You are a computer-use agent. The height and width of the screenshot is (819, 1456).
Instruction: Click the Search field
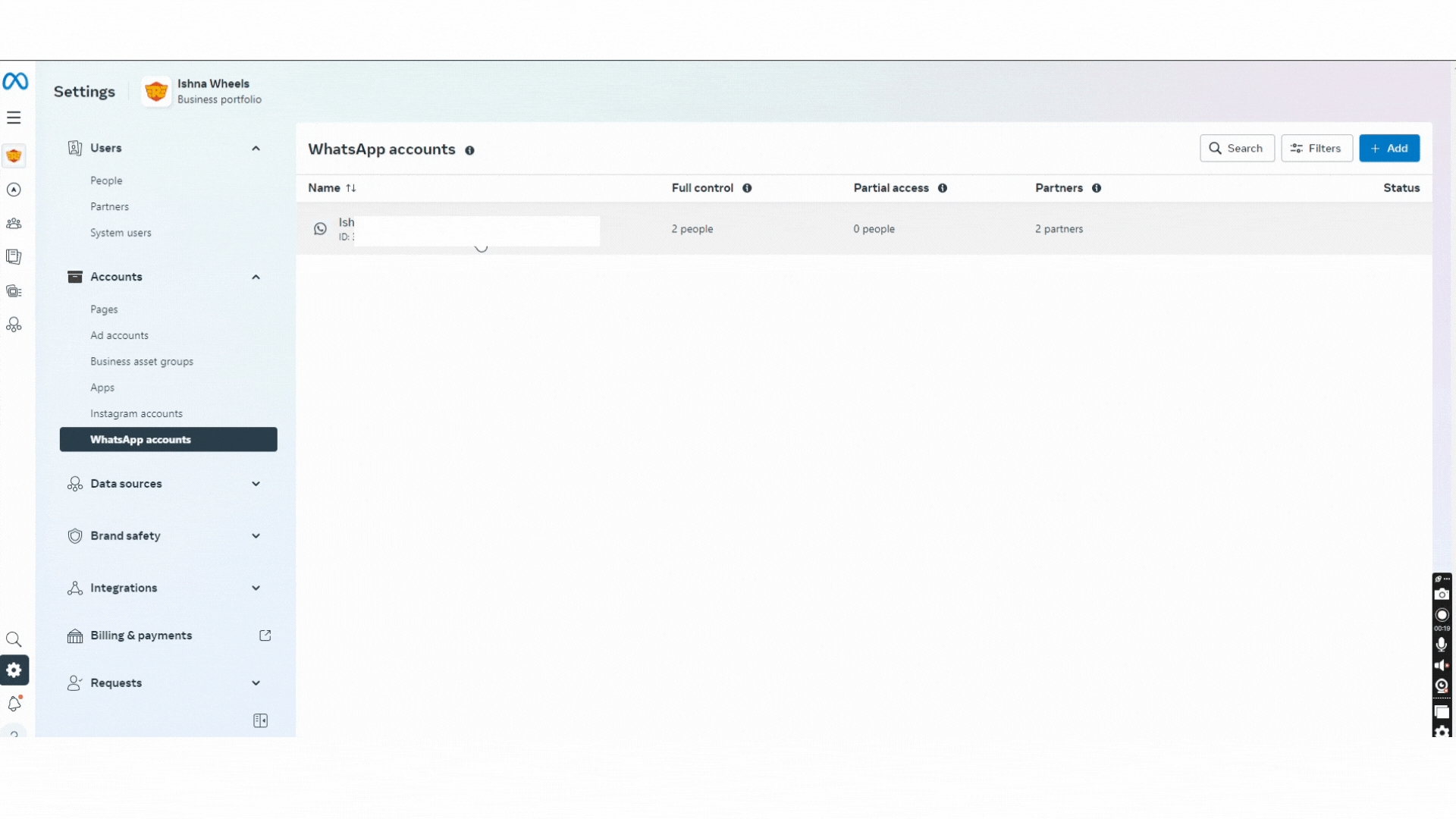[1237, 149]
